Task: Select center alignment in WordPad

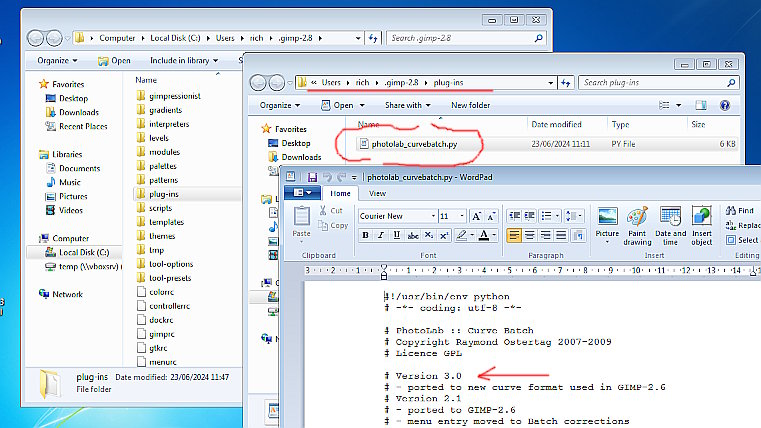Action: (x=529, y=235)
